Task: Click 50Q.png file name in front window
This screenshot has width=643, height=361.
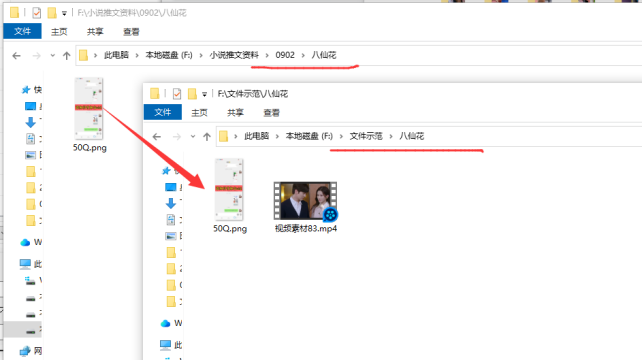Action: 230,228
